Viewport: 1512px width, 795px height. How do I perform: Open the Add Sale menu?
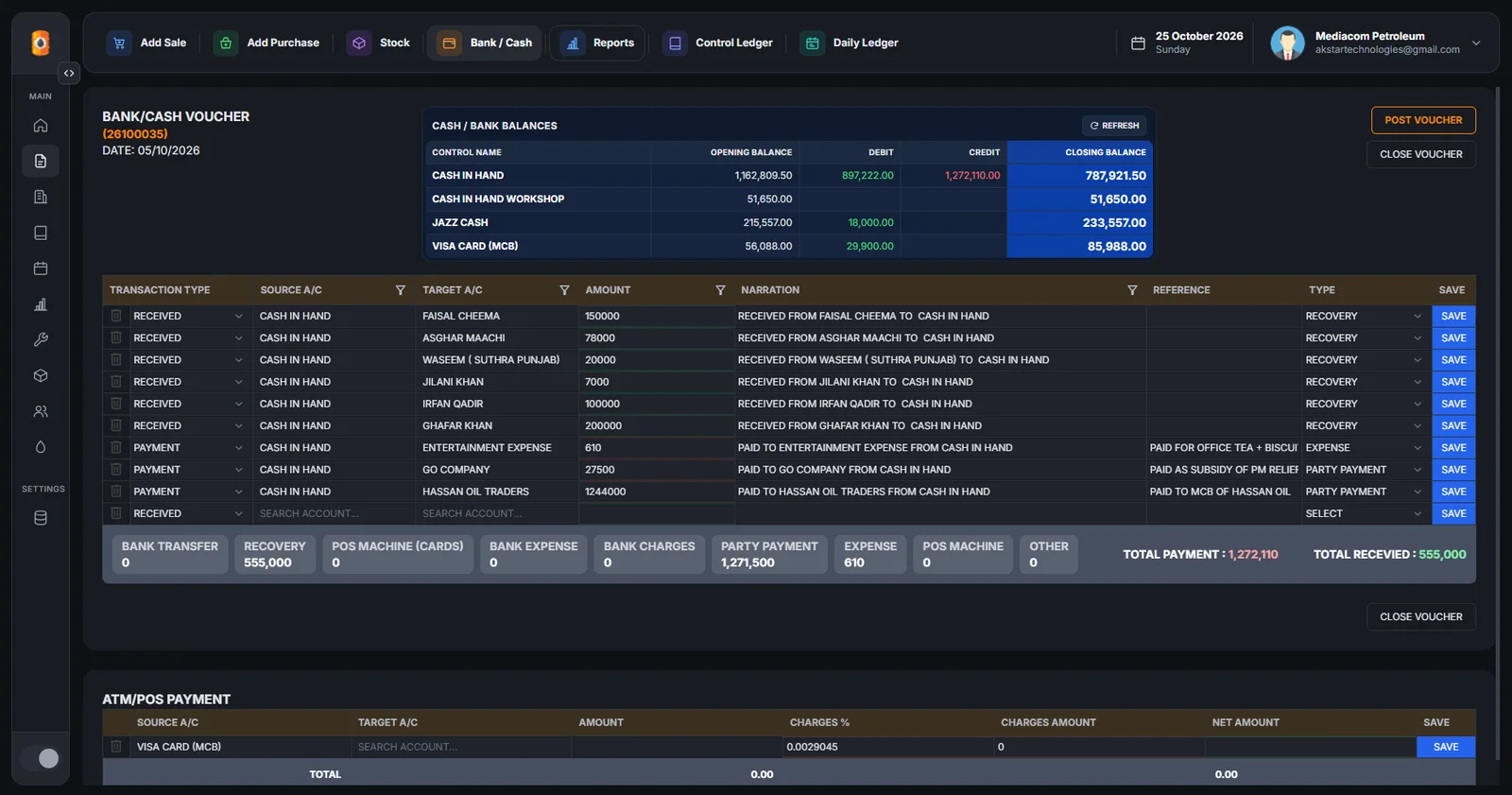[147, 43]
